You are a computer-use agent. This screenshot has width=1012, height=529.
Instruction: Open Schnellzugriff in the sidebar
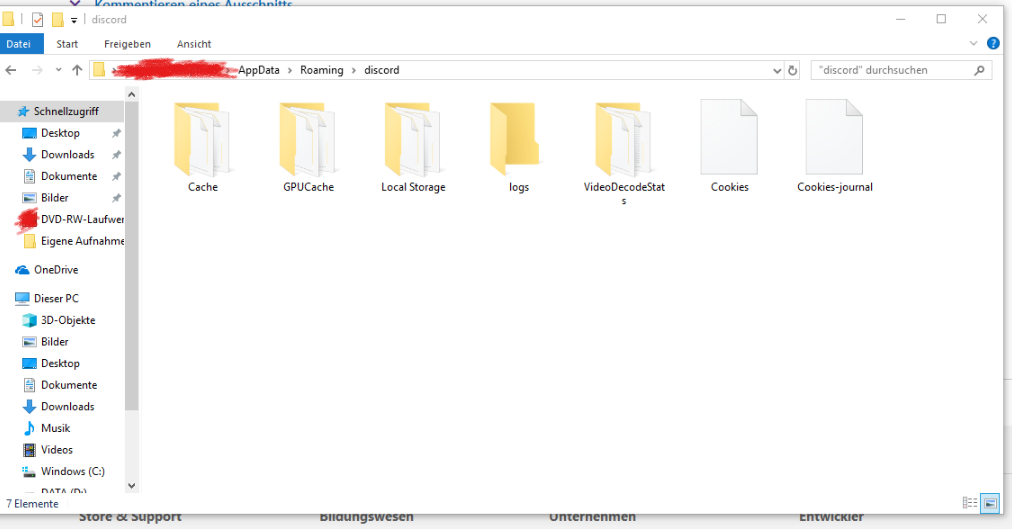click(63, 111)
